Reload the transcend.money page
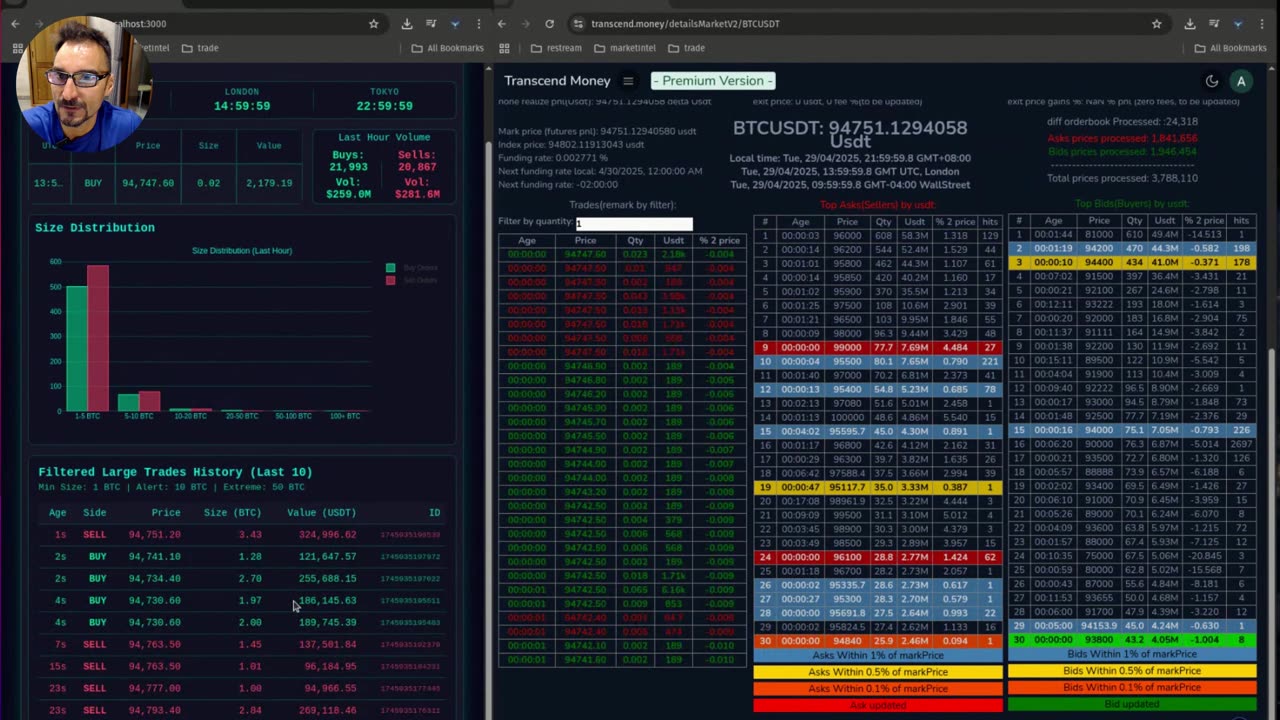The height and width of the screenshot is (720, 1280). point(549,23)
